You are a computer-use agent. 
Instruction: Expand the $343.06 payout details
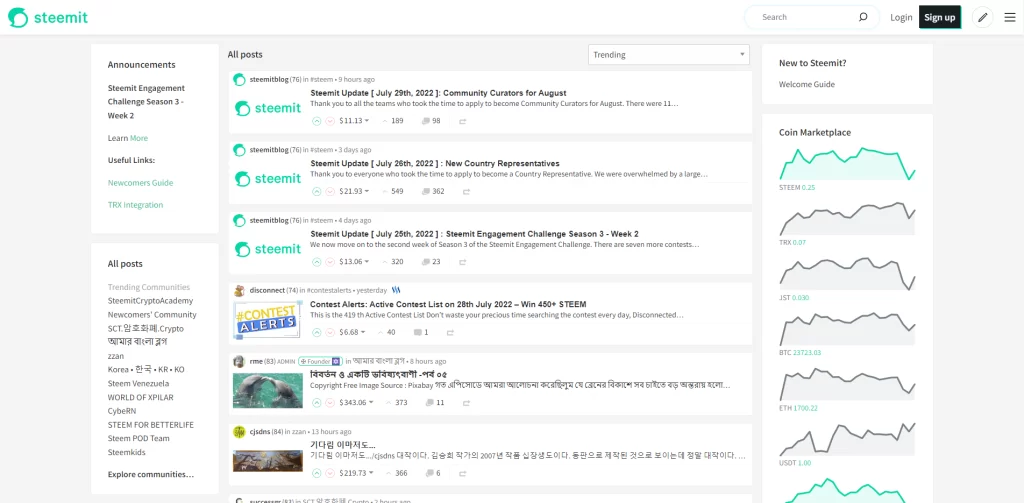[357, 402]
